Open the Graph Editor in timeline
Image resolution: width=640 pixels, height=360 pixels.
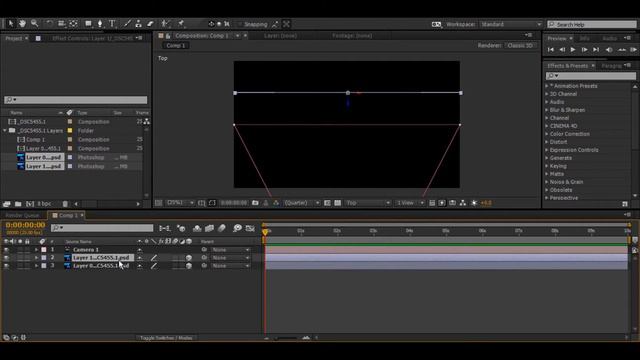tap(250, 228)
